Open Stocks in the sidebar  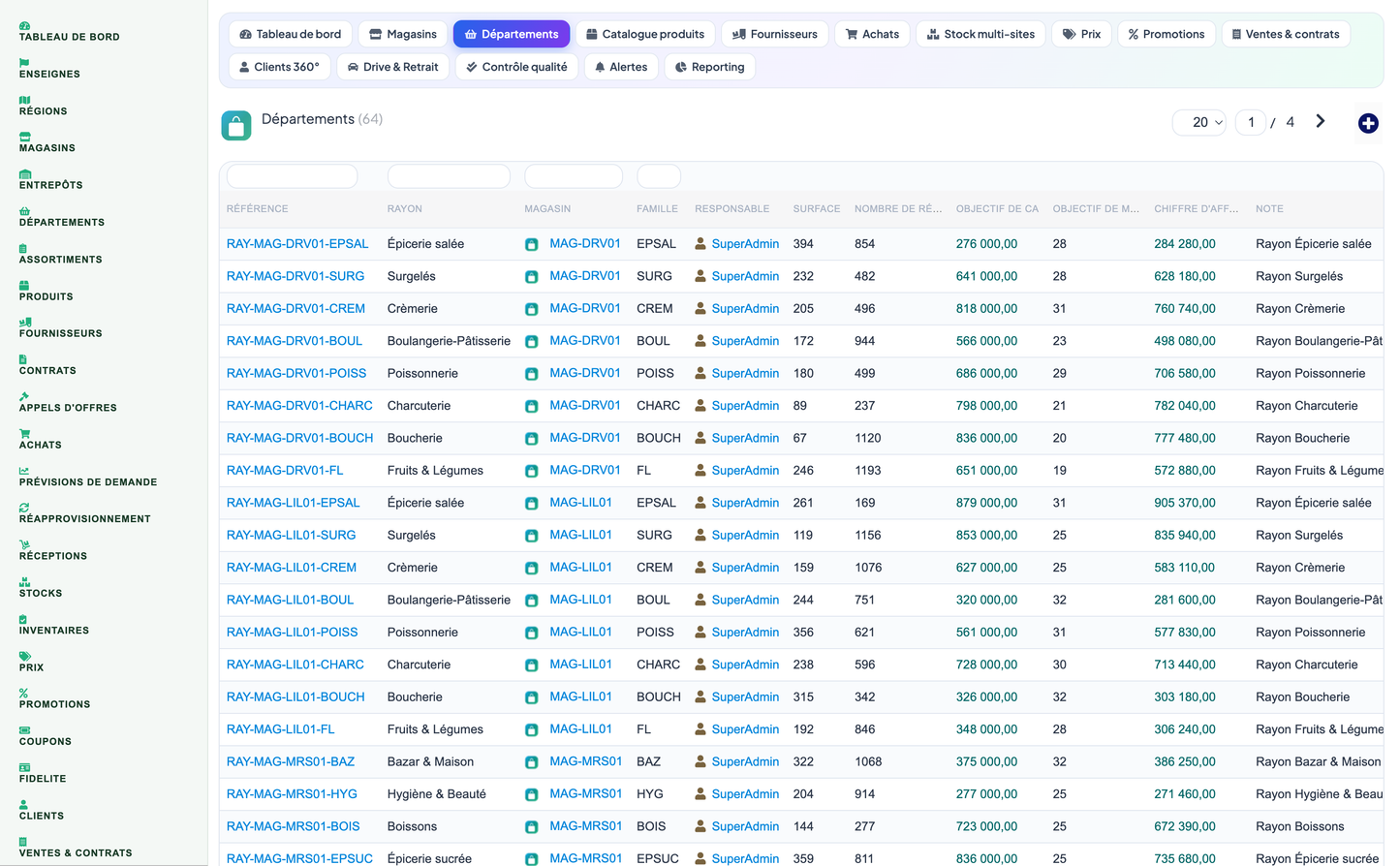click(40, 588)
